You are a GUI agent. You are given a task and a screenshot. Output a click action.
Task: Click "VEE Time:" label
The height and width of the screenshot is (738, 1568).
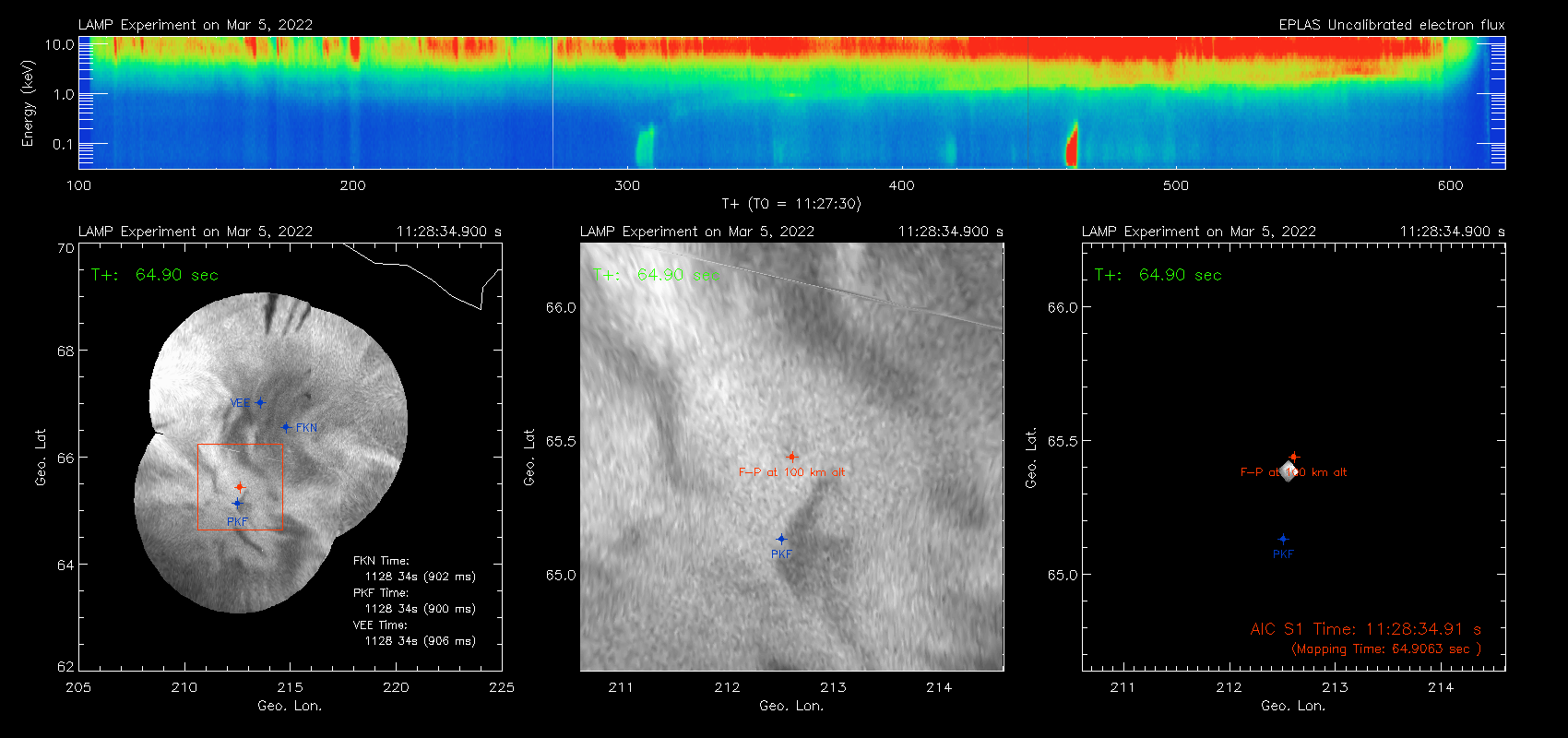(381, 625)
